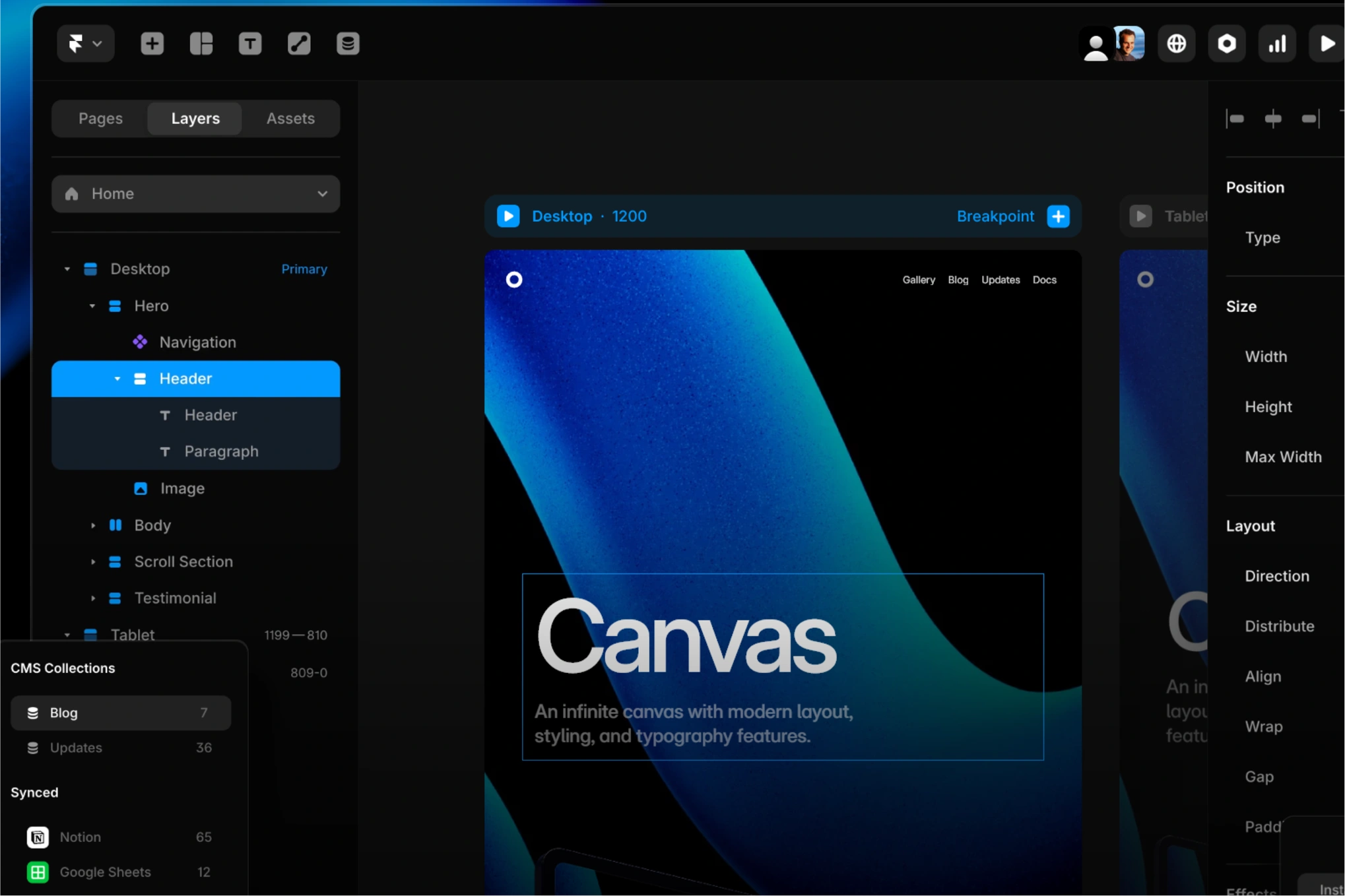Select the Body layer

195,525
